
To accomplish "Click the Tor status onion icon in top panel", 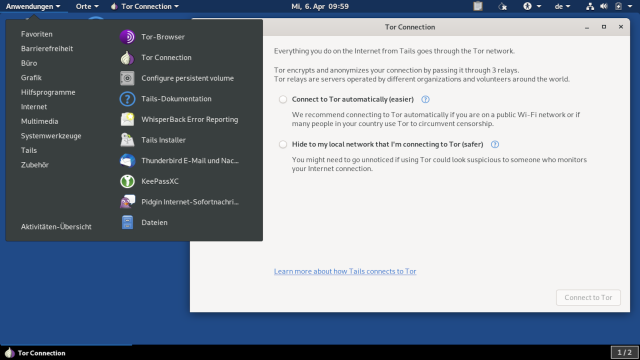I will (503, 6).
